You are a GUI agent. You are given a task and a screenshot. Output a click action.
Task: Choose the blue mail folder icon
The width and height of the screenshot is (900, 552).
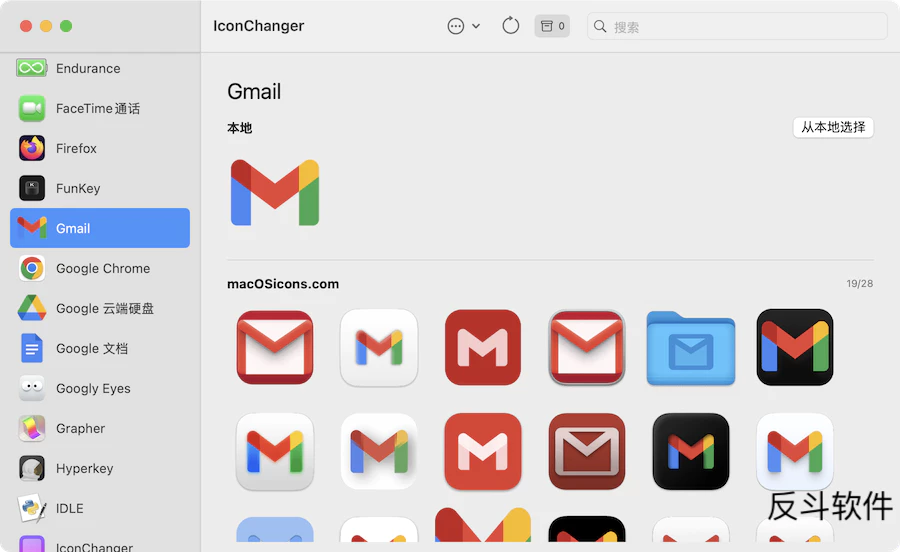click(690, 348)
